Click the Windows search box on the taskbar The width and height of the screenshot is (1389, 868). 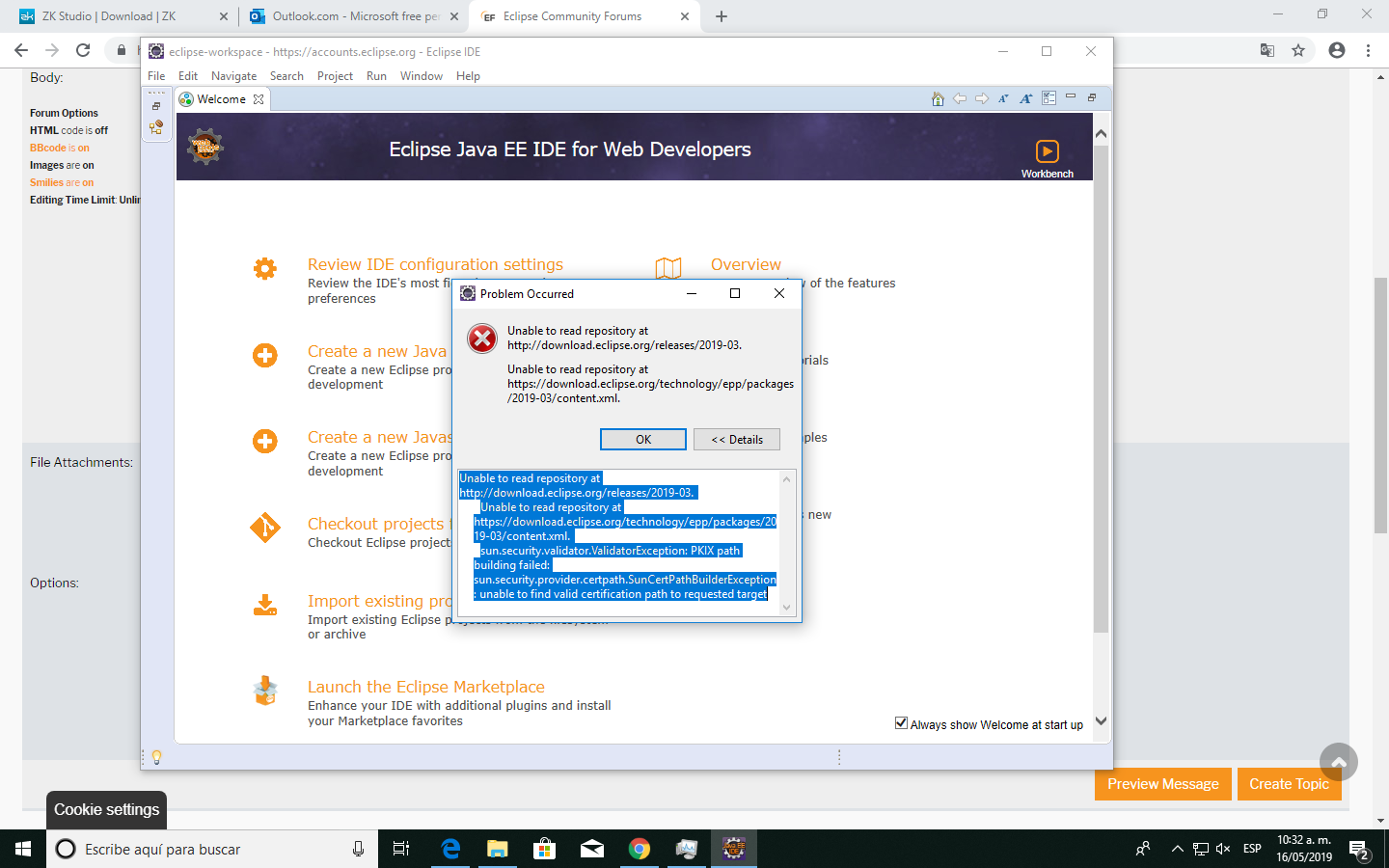[x=212, y=849]
